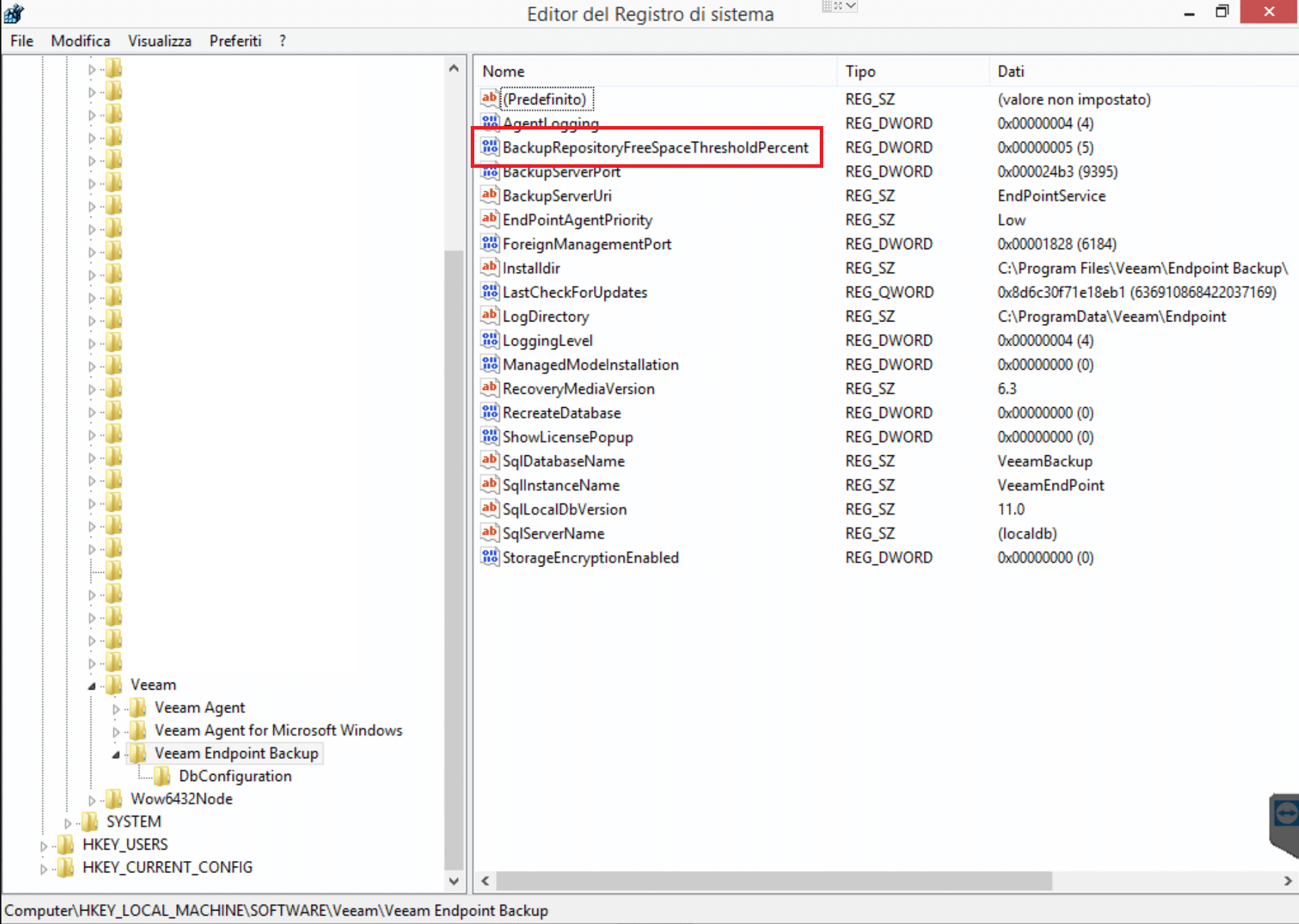Click the ShowLicensePopup DWORD icon
The width and height of the screenshot is (1299, 924).
[x=489, y=435]
